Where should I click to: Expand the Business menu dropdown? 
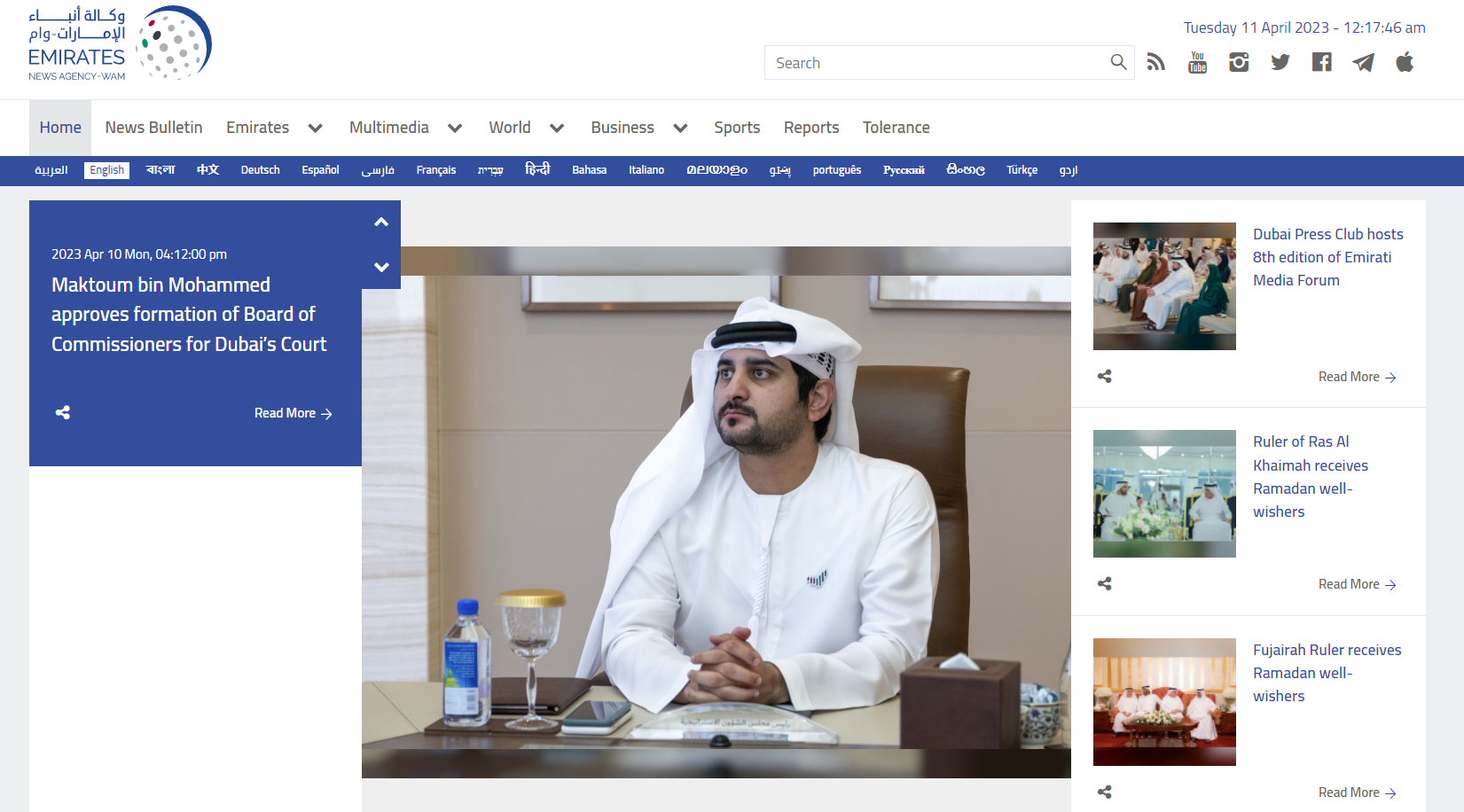point(680,129)
